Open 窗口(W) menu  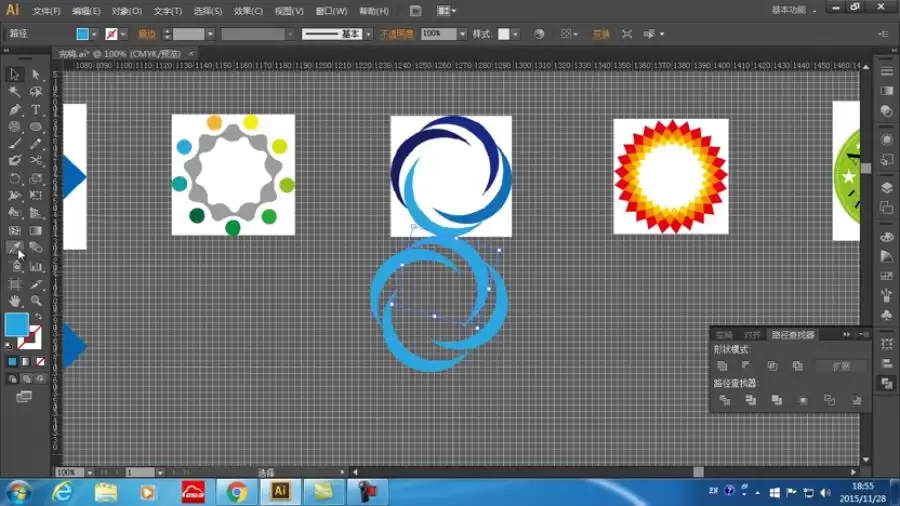pos(331,11)
